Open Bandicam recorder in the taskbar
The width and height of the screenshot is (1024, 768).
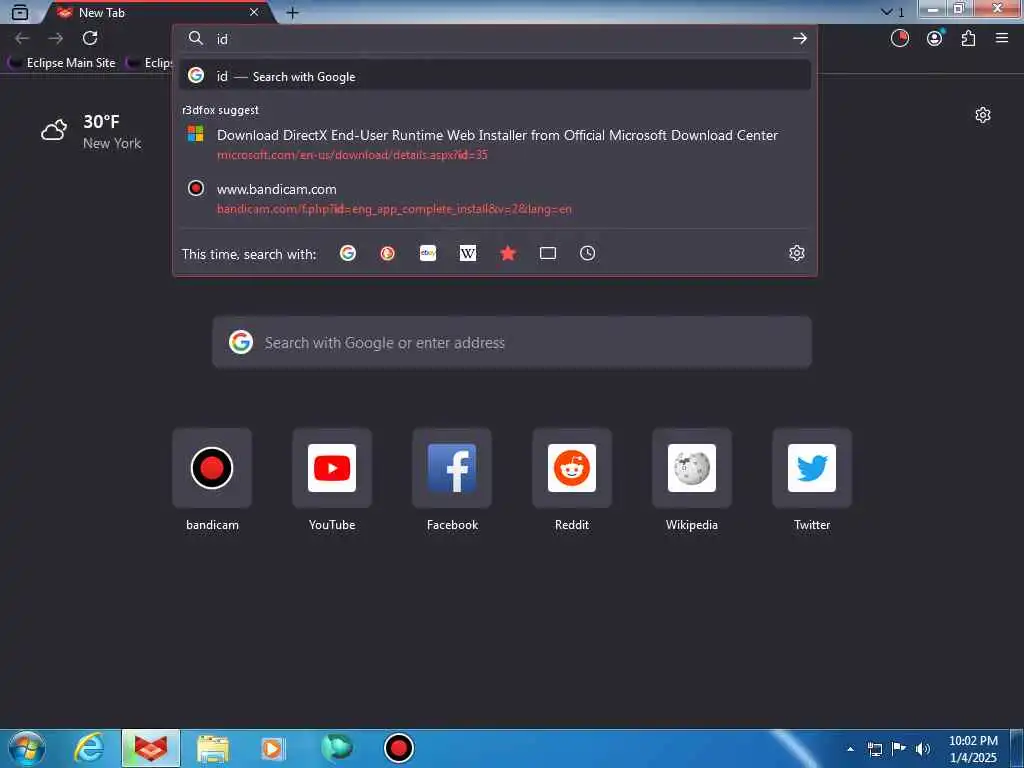point(399,748)
